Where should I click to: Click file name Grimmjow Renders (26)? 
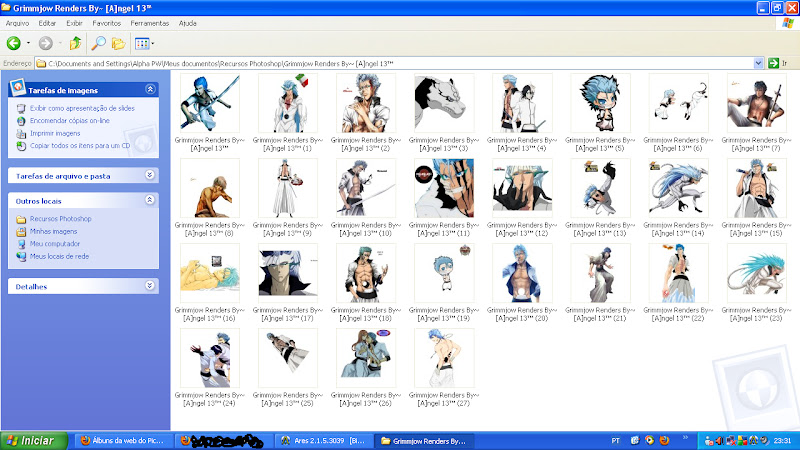click(366, 399)
